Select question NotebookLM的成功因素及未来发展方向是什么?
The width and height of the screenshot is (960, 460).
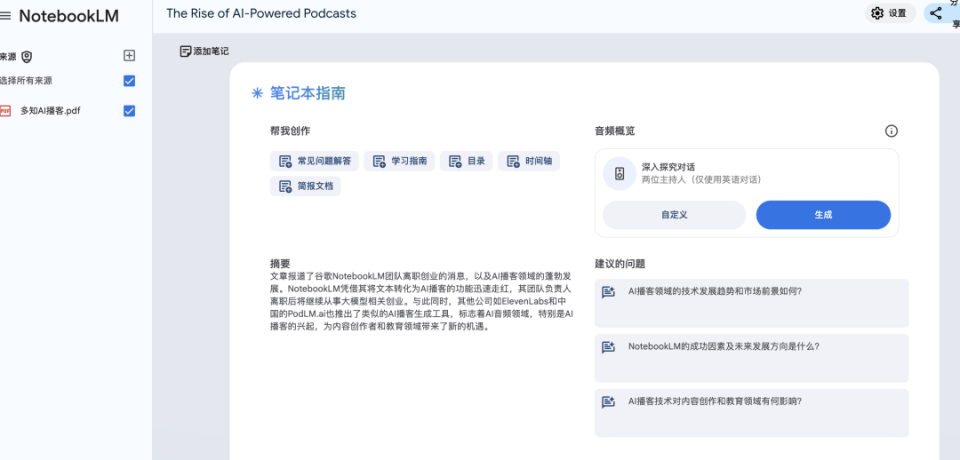(x=751, y=358)
